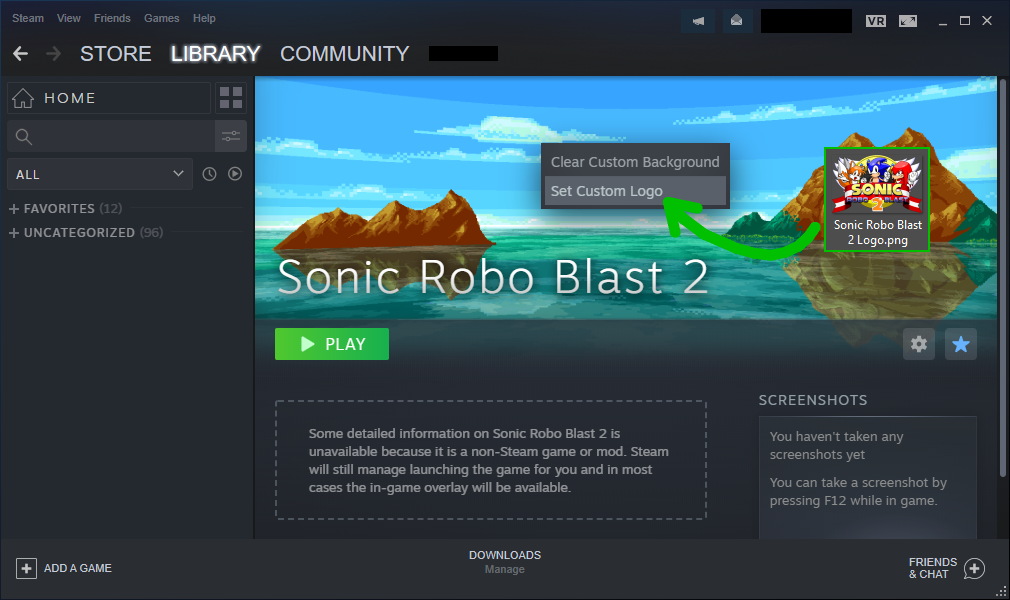Launch SteamVR with the VR icon

[x=875, y=21]
